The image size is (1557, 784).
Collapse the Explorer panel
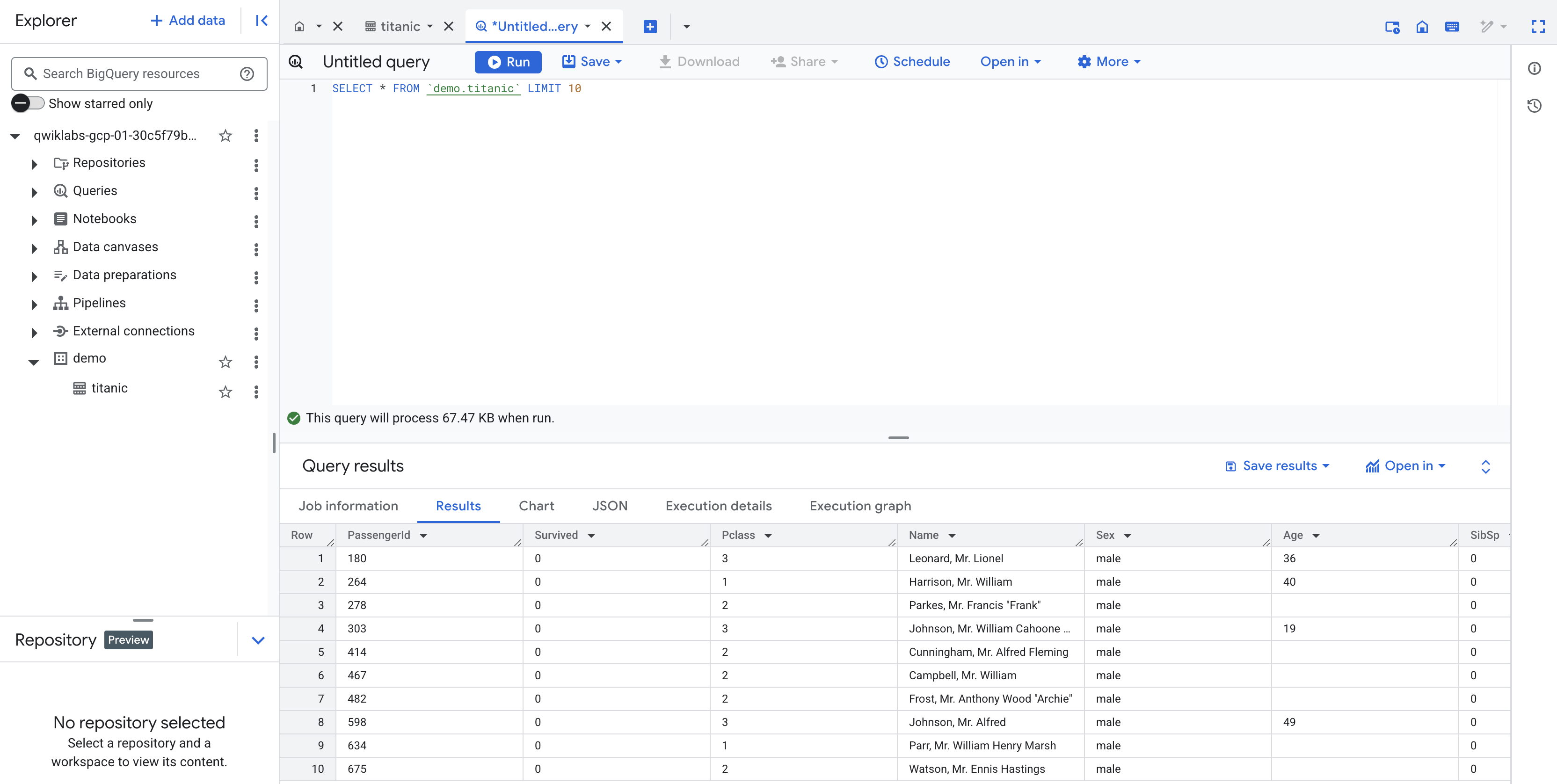click(x=261, y=21)
